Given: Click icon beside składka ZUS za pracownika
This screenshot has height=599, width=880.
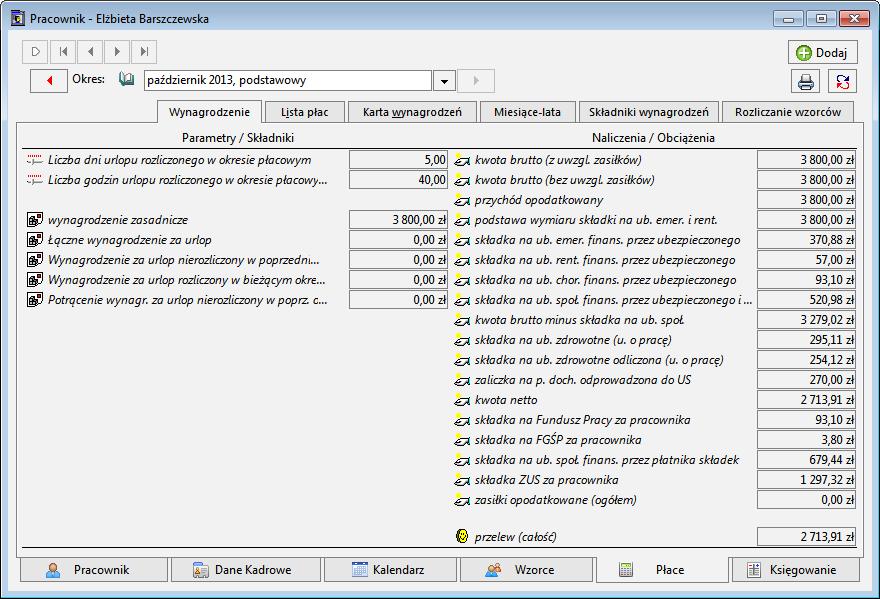Looking at the screenshot, I should click(x=462, y=480).
